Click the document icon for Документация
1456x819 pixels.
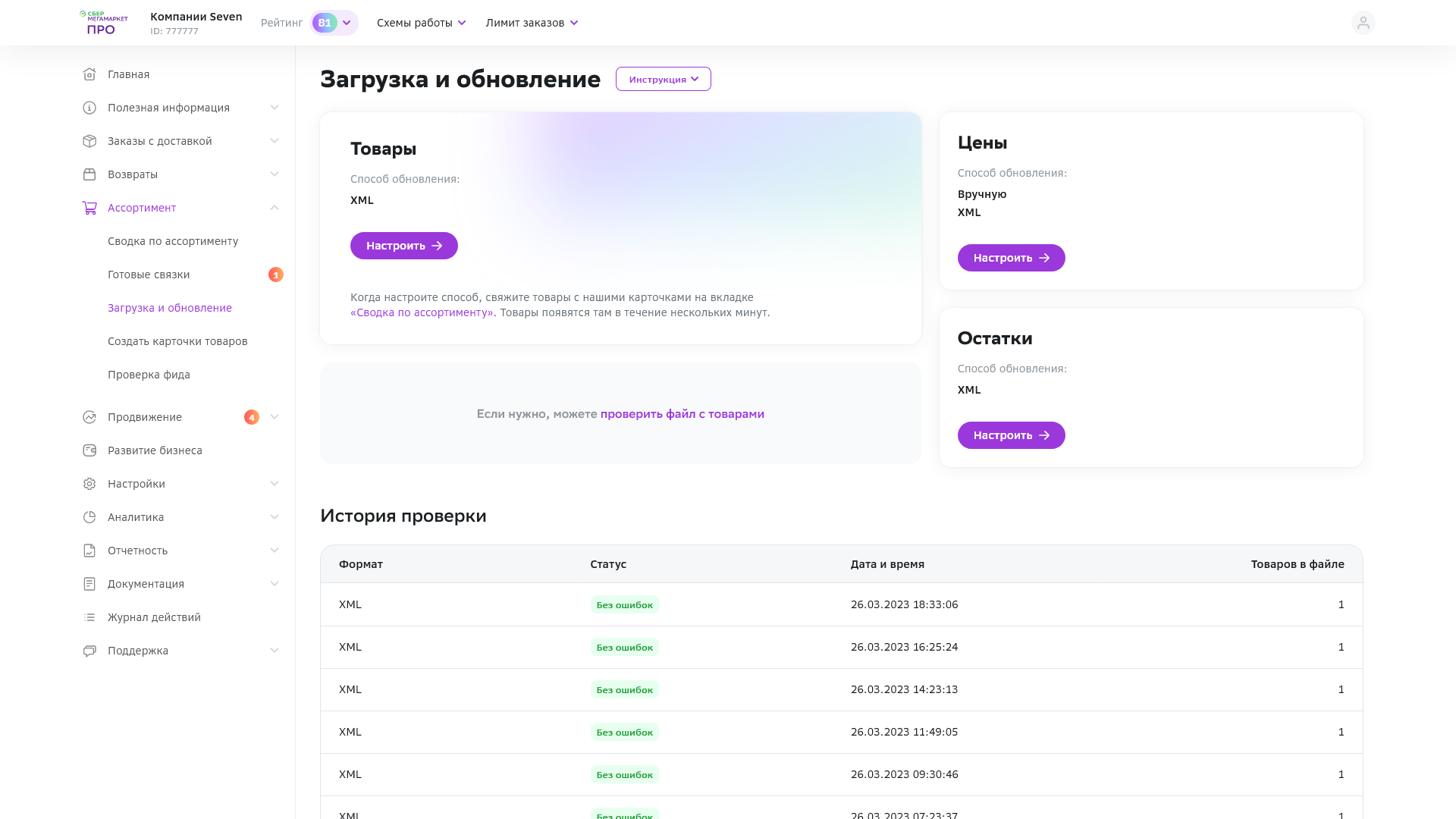coord(89,584)
